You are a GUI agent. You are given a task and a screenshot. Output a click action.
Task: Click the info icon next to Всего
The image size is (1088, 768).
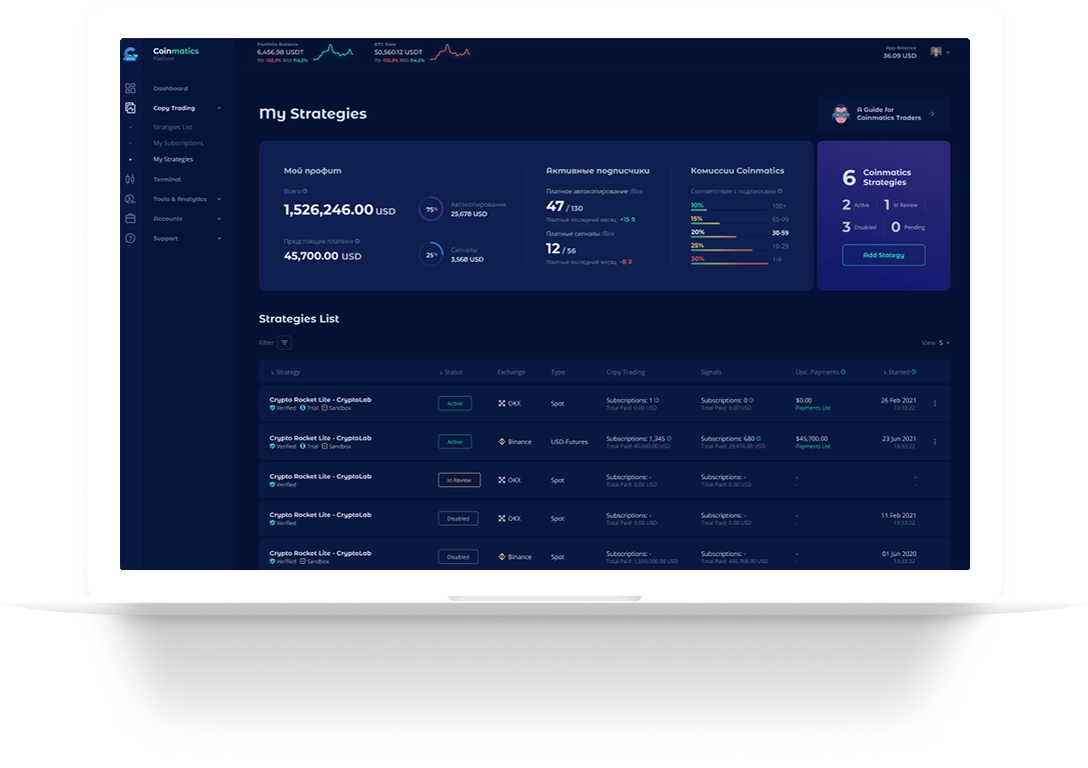pos(305,191)
